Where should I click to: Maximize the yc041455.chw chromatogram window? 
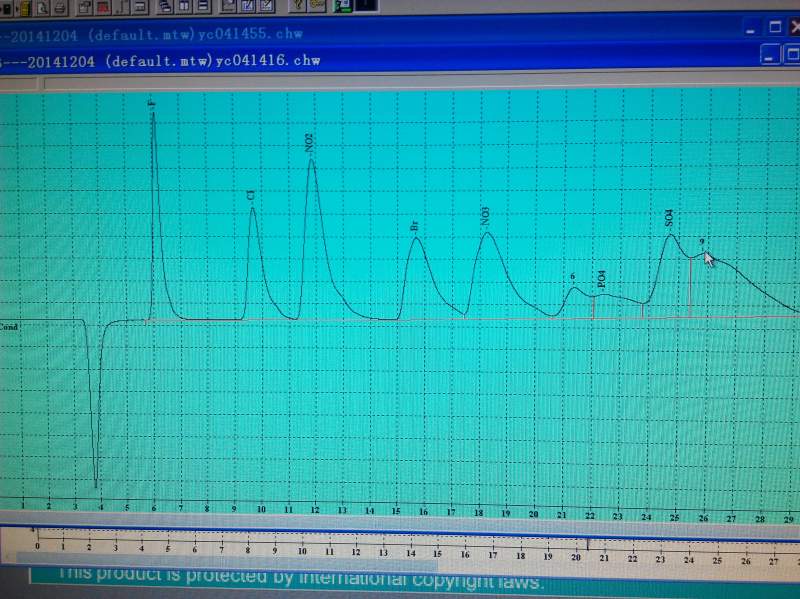(775, 27)
